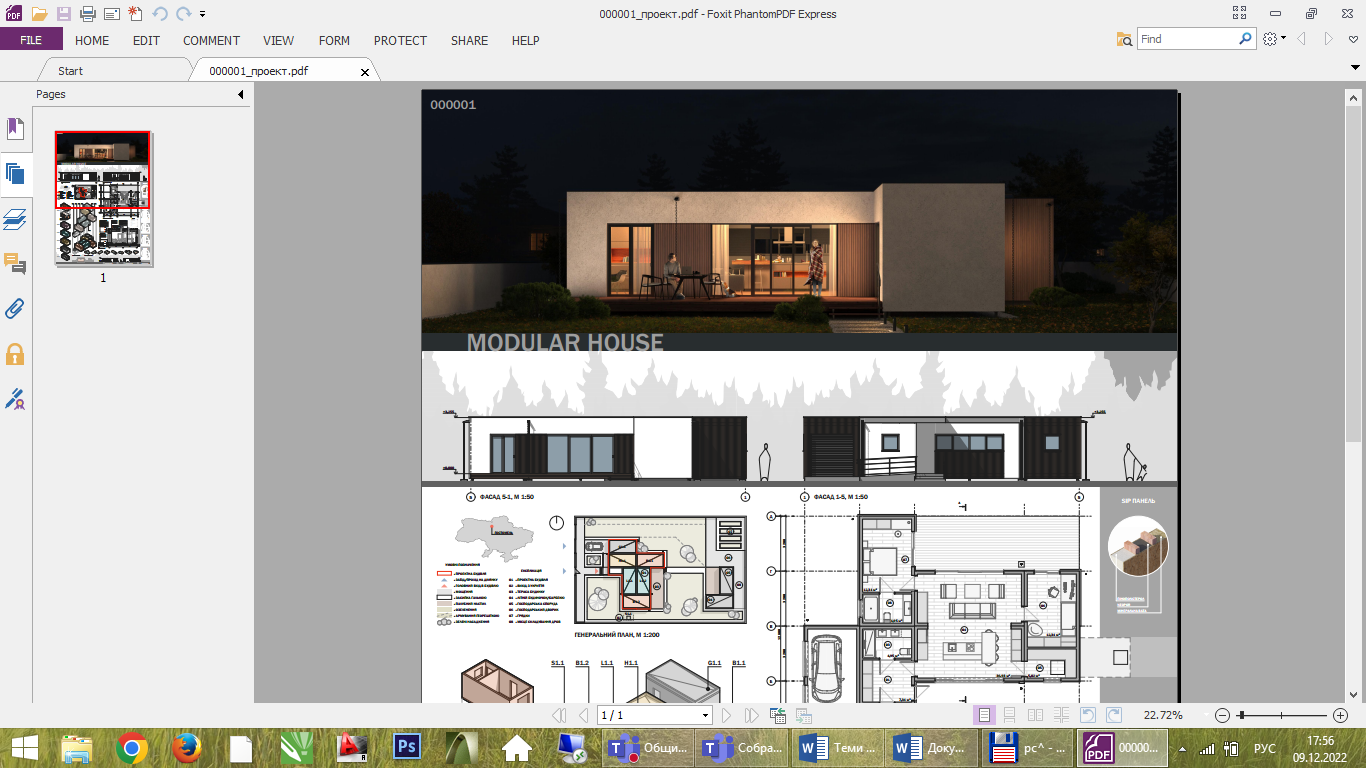Open the Comments navigation panel
The height and width of the screenshot is (768, 1366).
(x=15, y=264)
